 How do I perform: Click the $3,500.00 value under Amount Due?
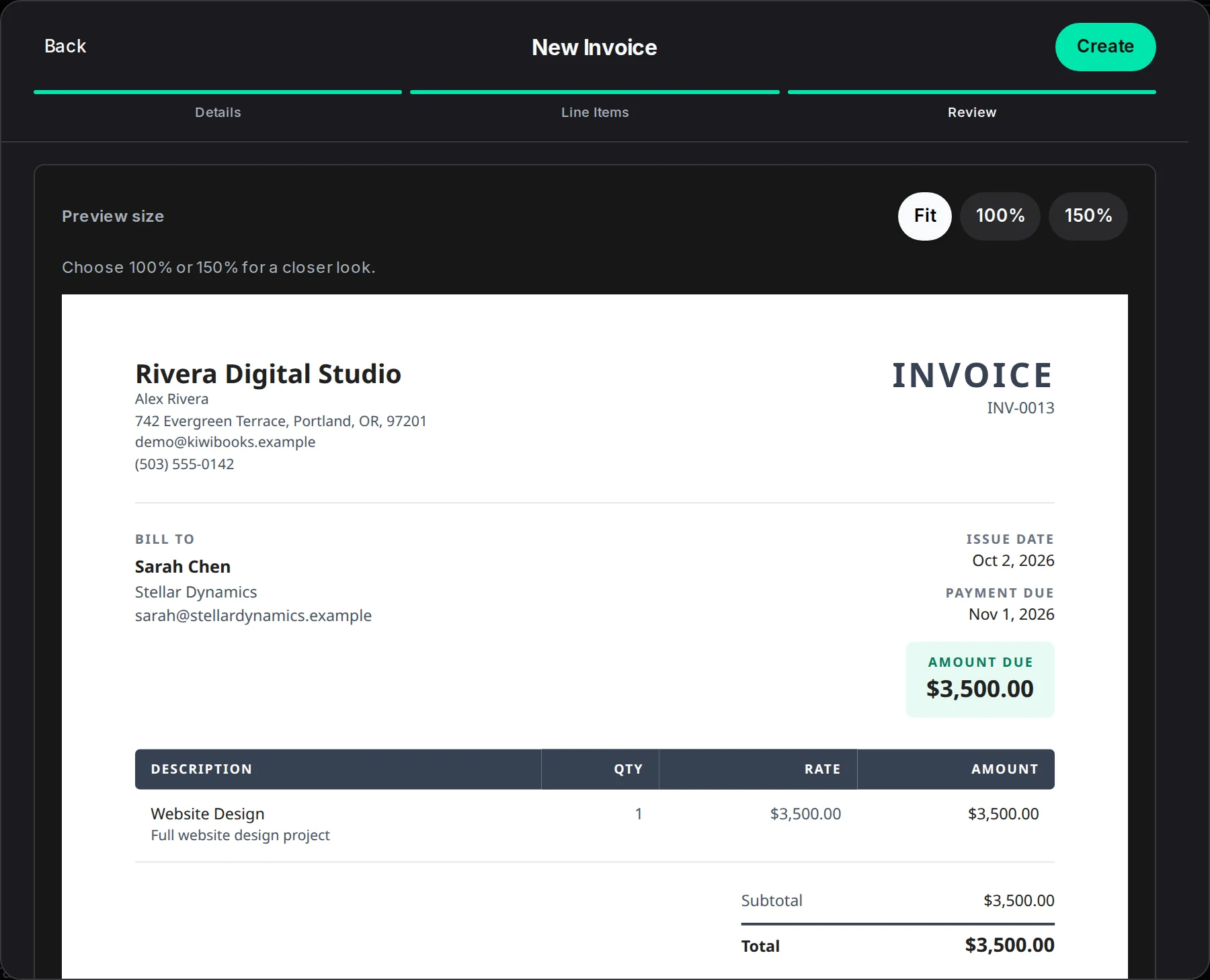[980, 689]
